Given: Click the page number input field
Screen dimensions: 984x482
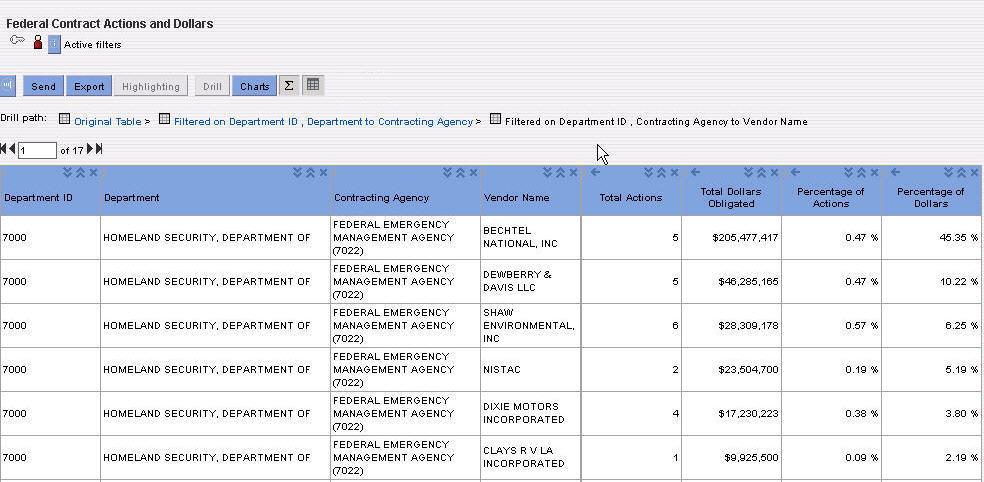Looking at the screenshot, I should click(37, 151).
